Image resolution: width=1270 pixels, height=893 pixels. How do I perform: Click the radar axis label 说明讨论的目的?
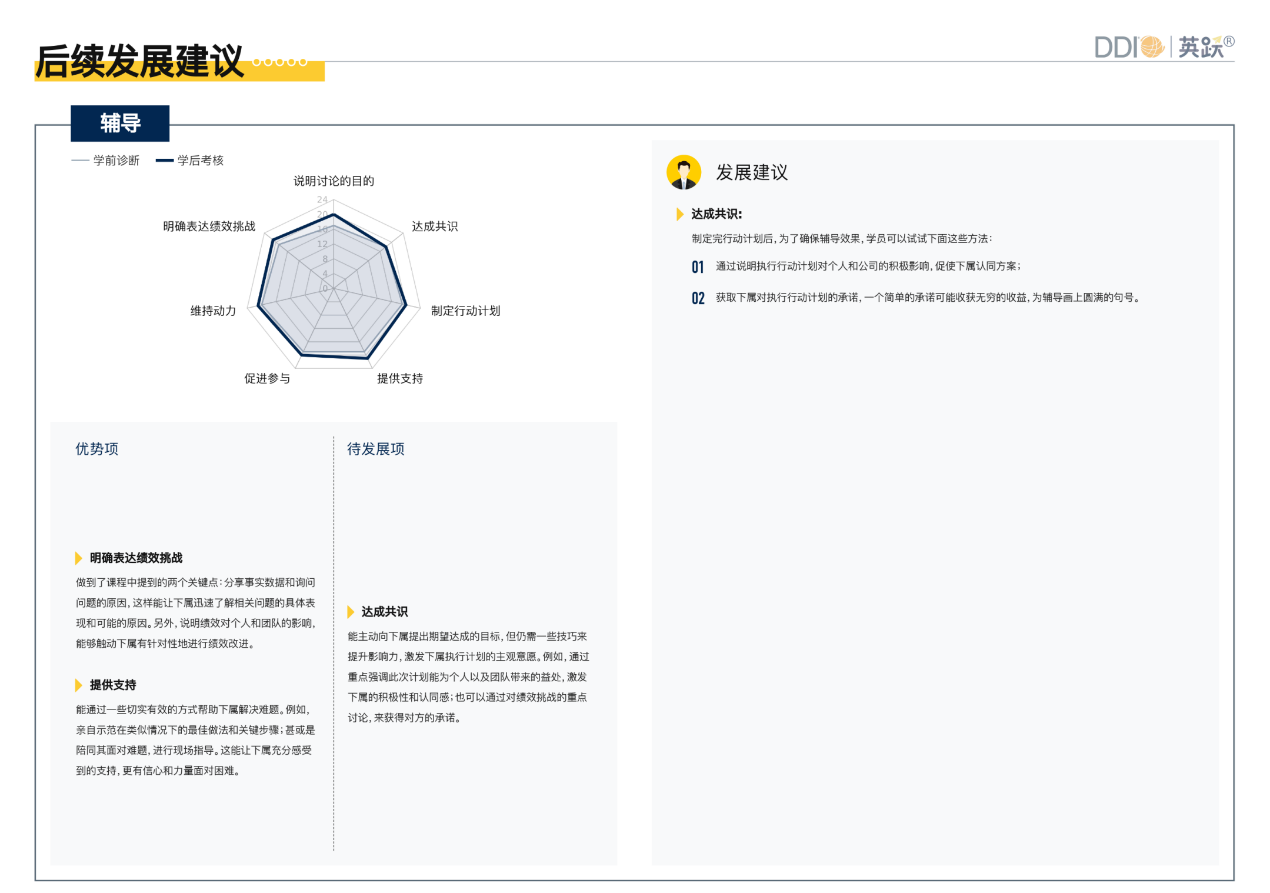pos(334,181)
